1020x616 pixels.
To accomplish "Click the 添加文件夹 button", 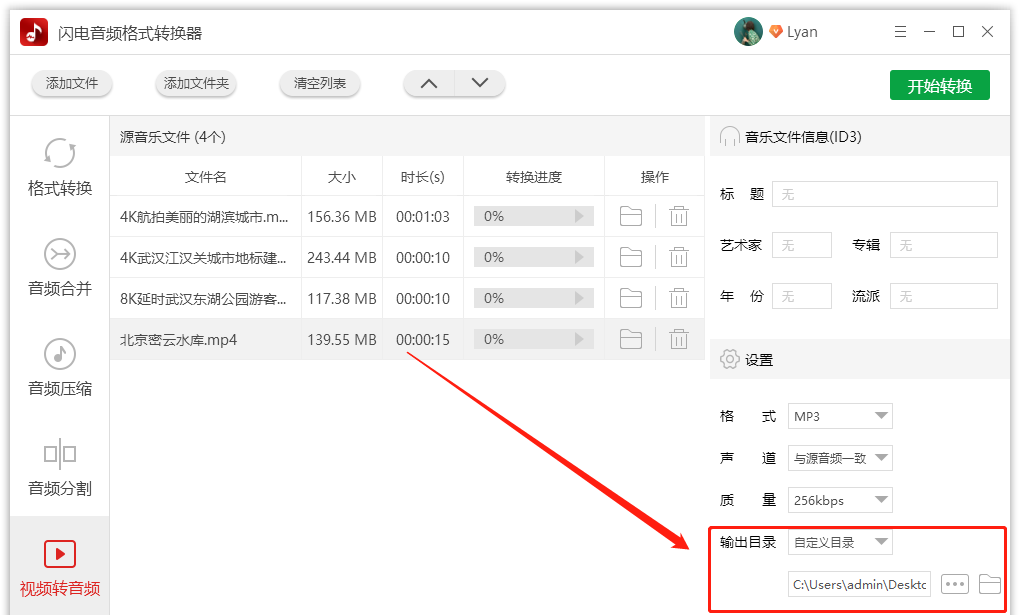I will coord(196,83).
